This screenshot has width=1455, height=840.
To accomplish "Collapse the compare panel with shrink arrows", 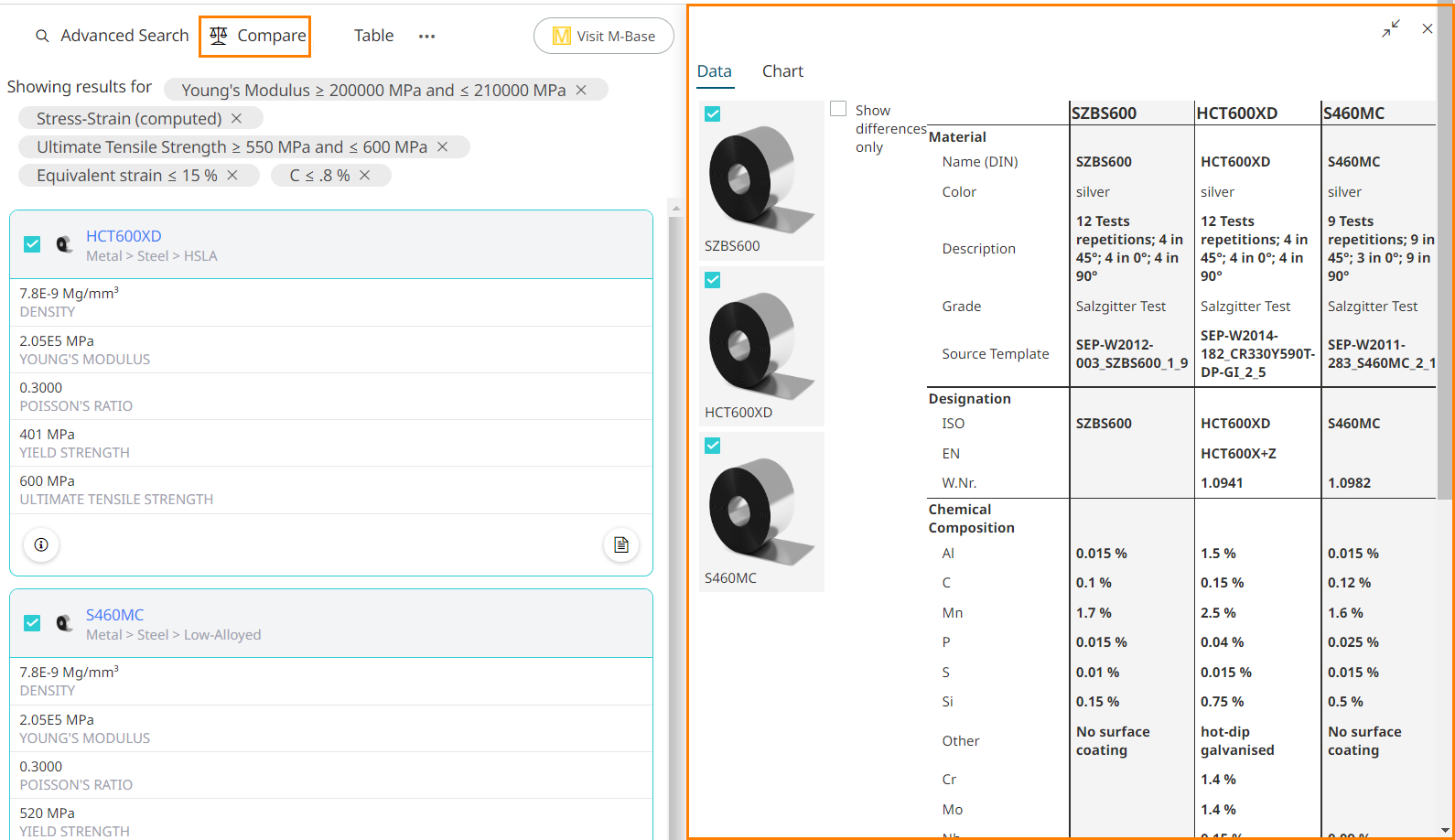I will click(1391, 28).
